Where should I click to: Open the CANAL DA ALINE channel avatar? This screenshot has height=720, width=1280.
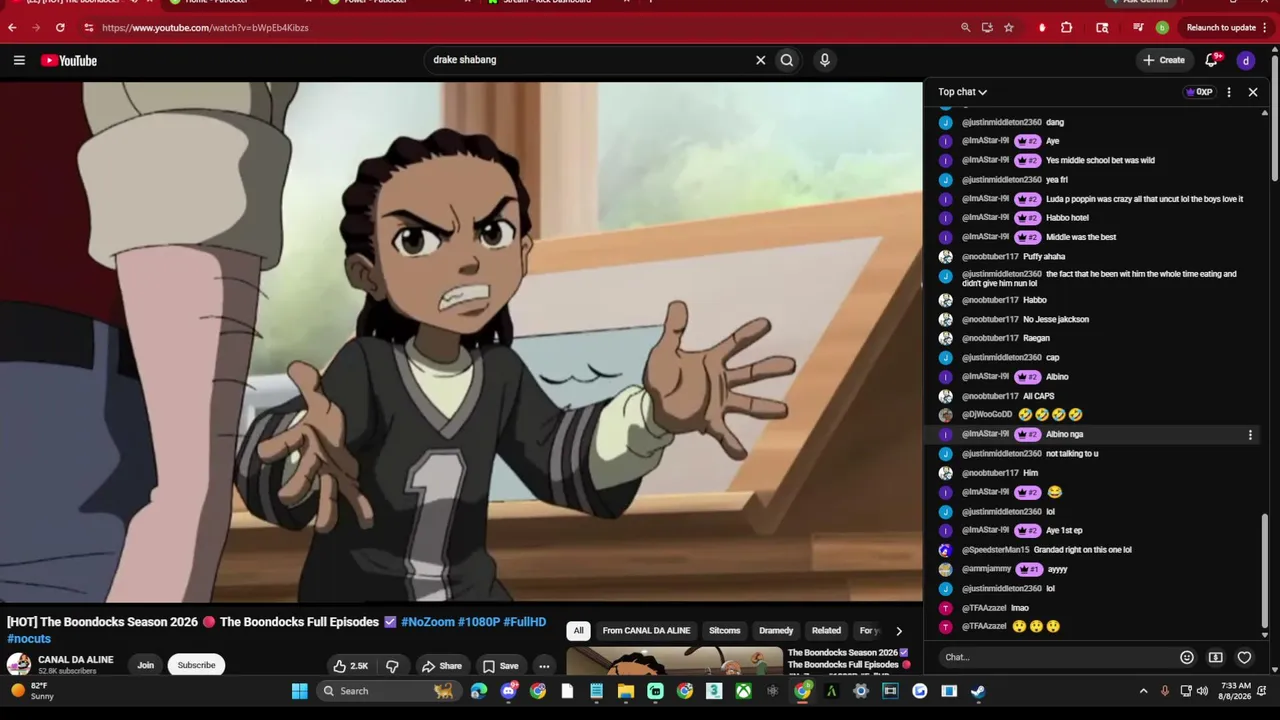pos(18,665)
